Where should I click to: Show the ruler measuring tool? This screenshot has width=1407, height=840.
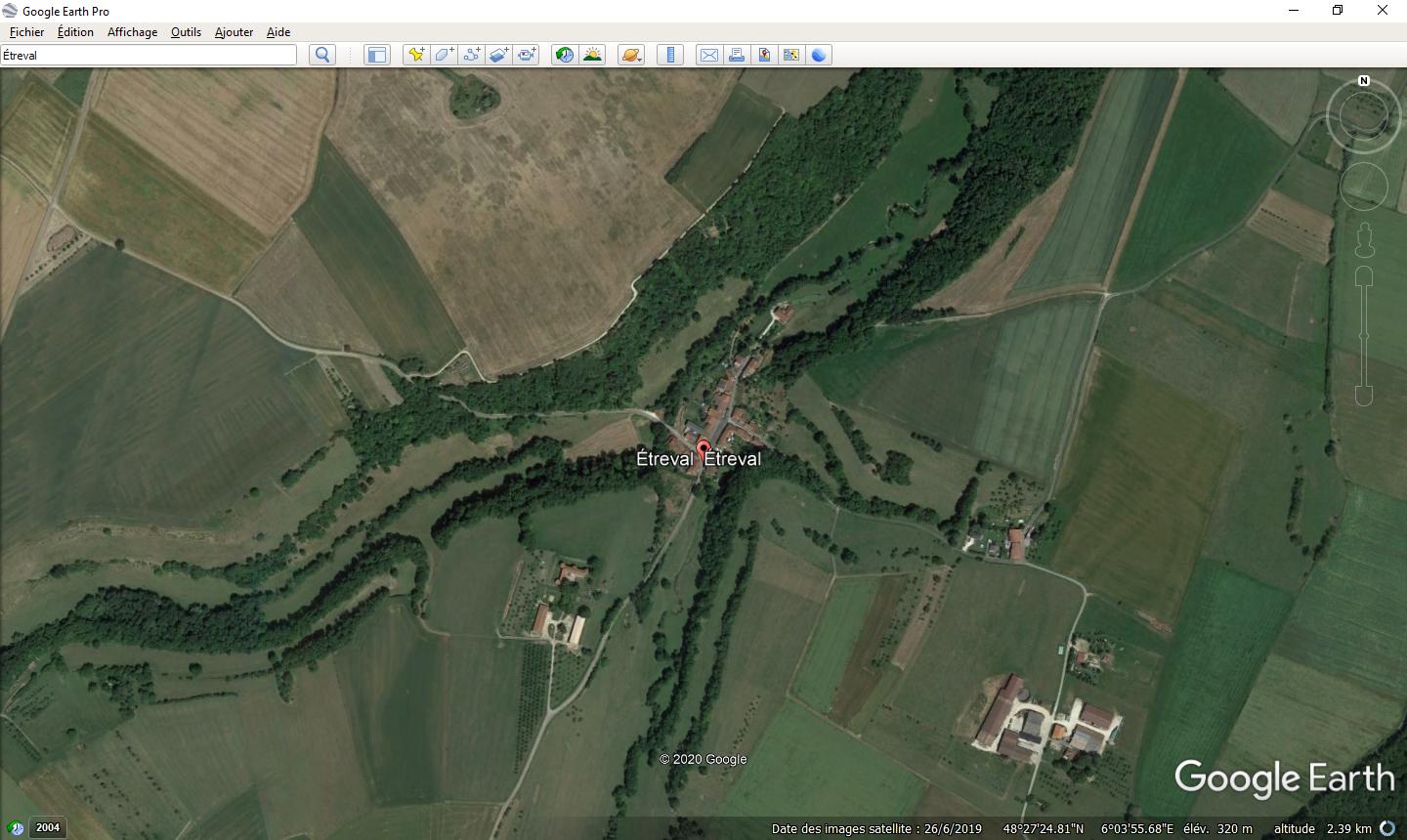(670, 55)
